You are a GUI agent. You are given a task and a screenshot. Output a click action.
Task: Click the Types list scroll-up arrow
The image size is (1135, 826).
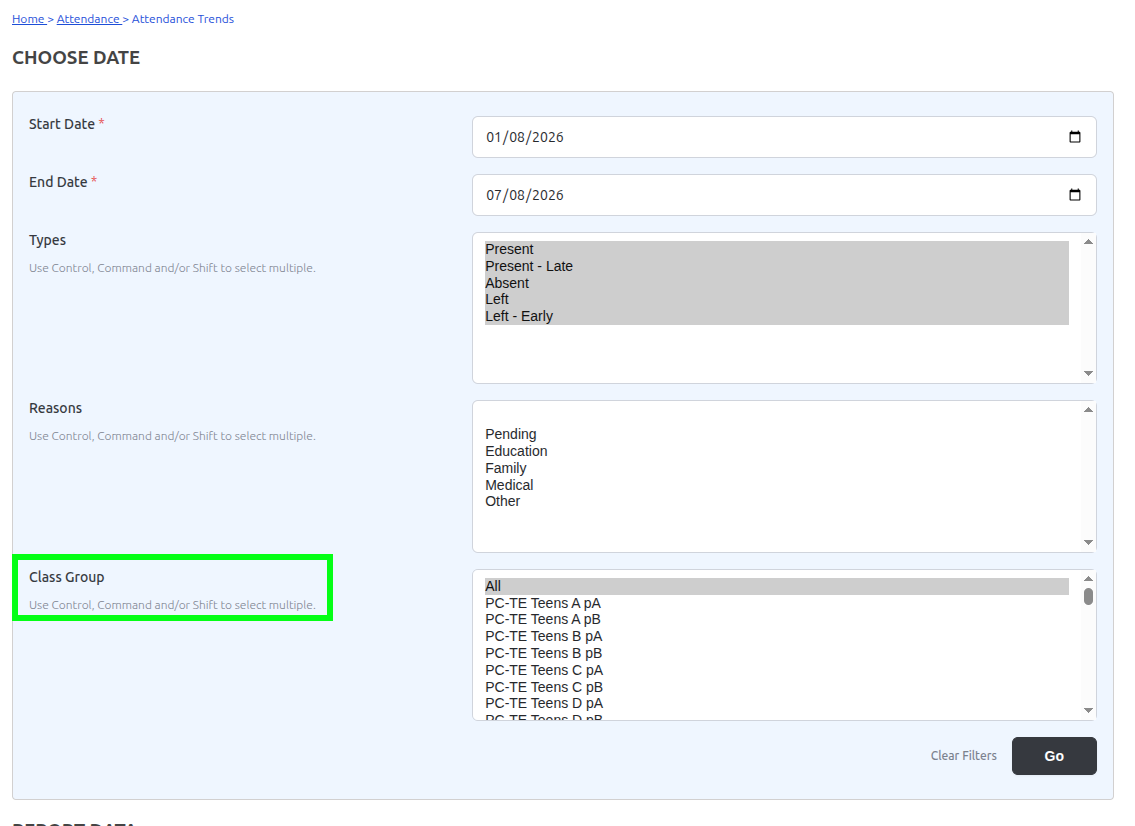1088,242
